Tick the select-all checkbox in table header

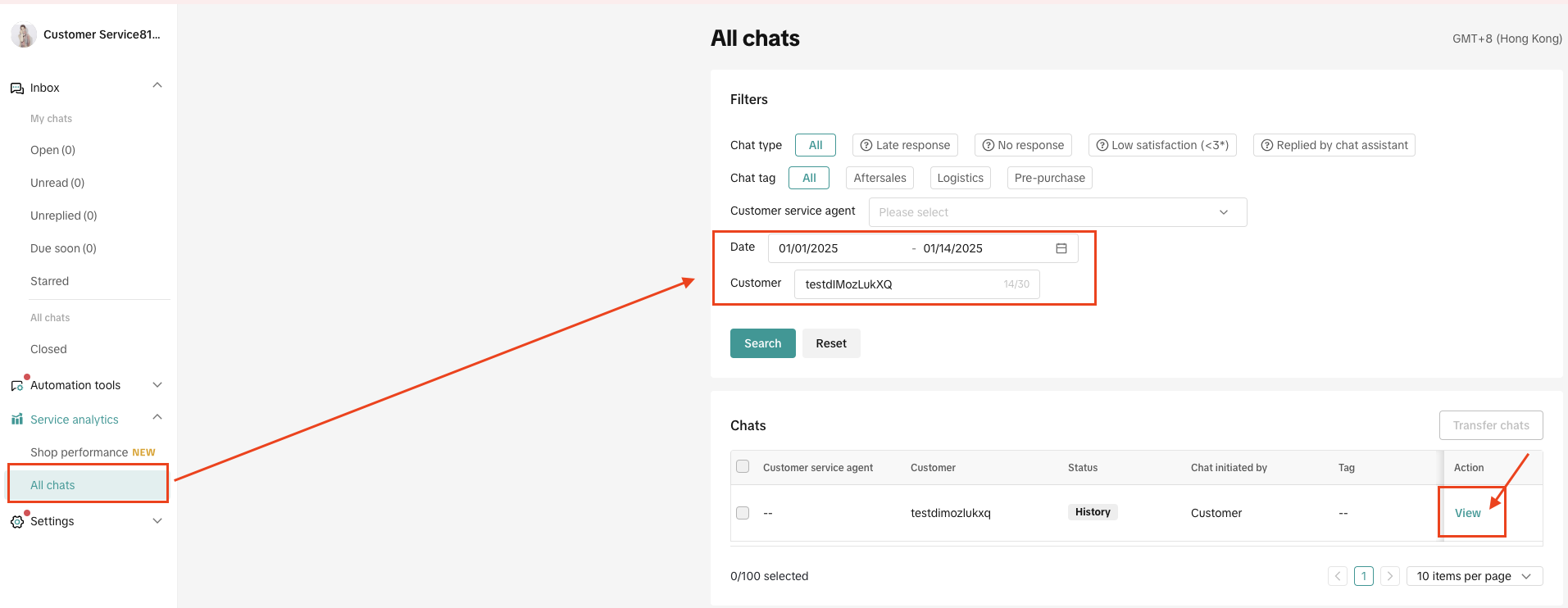[743, 466]
